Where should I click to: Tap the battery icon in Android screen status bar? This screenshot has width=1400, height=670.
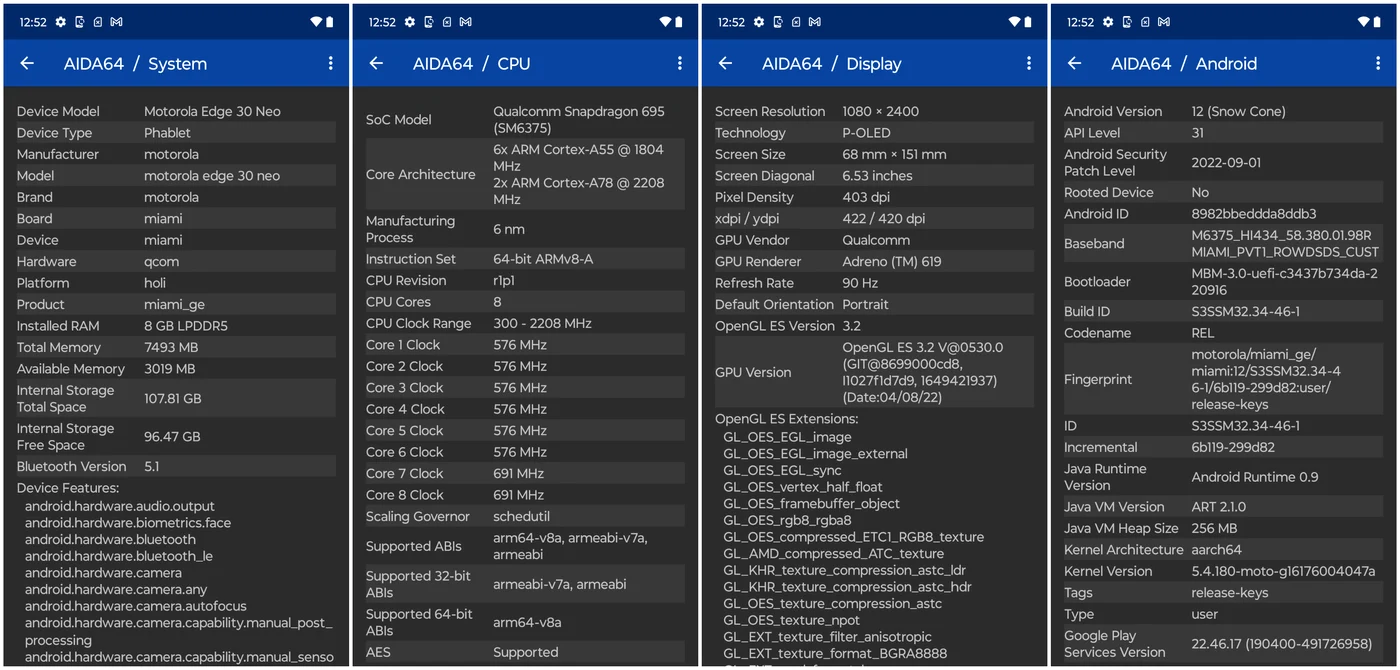(1377, 22)
